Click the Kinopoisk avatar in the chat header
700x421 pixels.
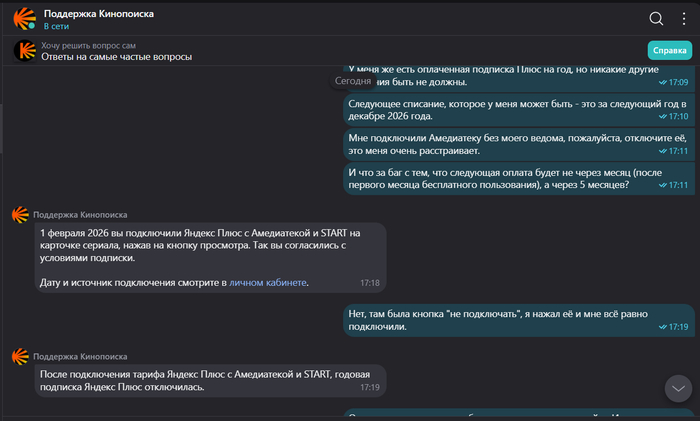(x=22, y=18)
